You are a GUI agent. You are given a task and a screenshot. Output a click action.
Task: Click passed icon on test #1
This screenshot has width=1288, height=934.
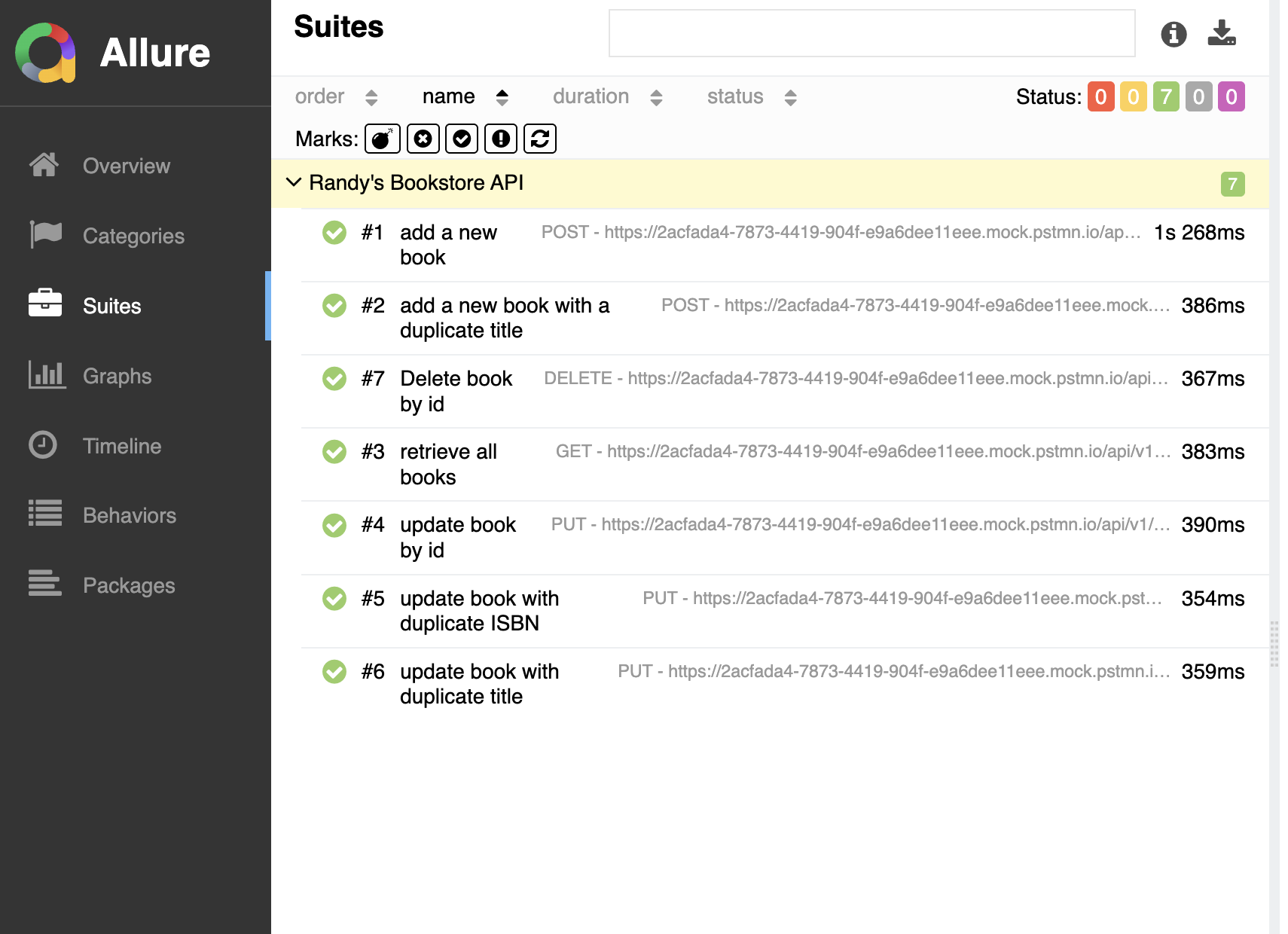pyautogui.click(x=334, y=233)
